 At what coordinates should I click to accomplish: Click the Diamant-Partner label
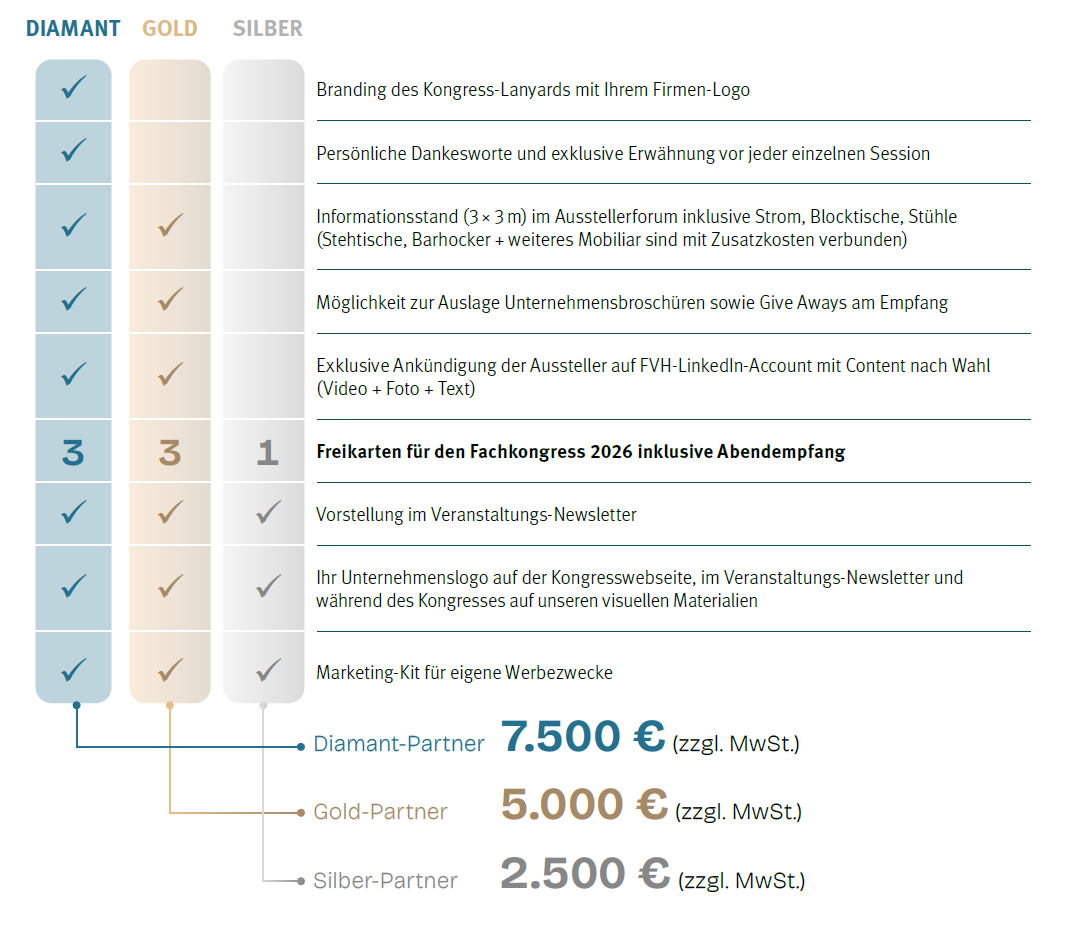(398, 744)
